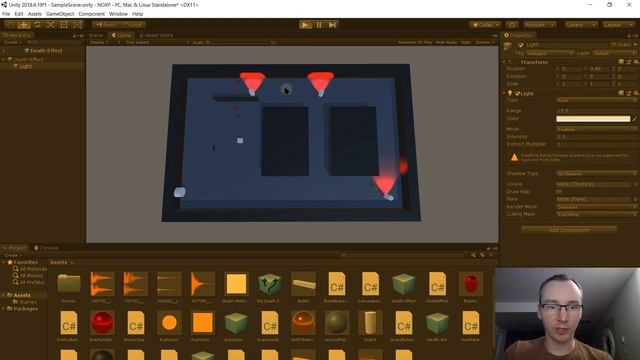The height and width of the screenshot is (360, 640).
Task: Open the Tag dropdown in Inspector
Action: click(549, 53)
